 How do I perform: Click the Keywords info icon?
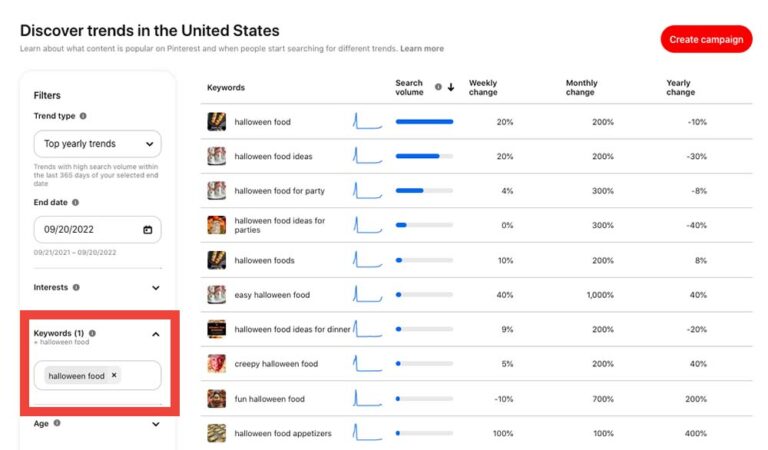click(92, 333)
